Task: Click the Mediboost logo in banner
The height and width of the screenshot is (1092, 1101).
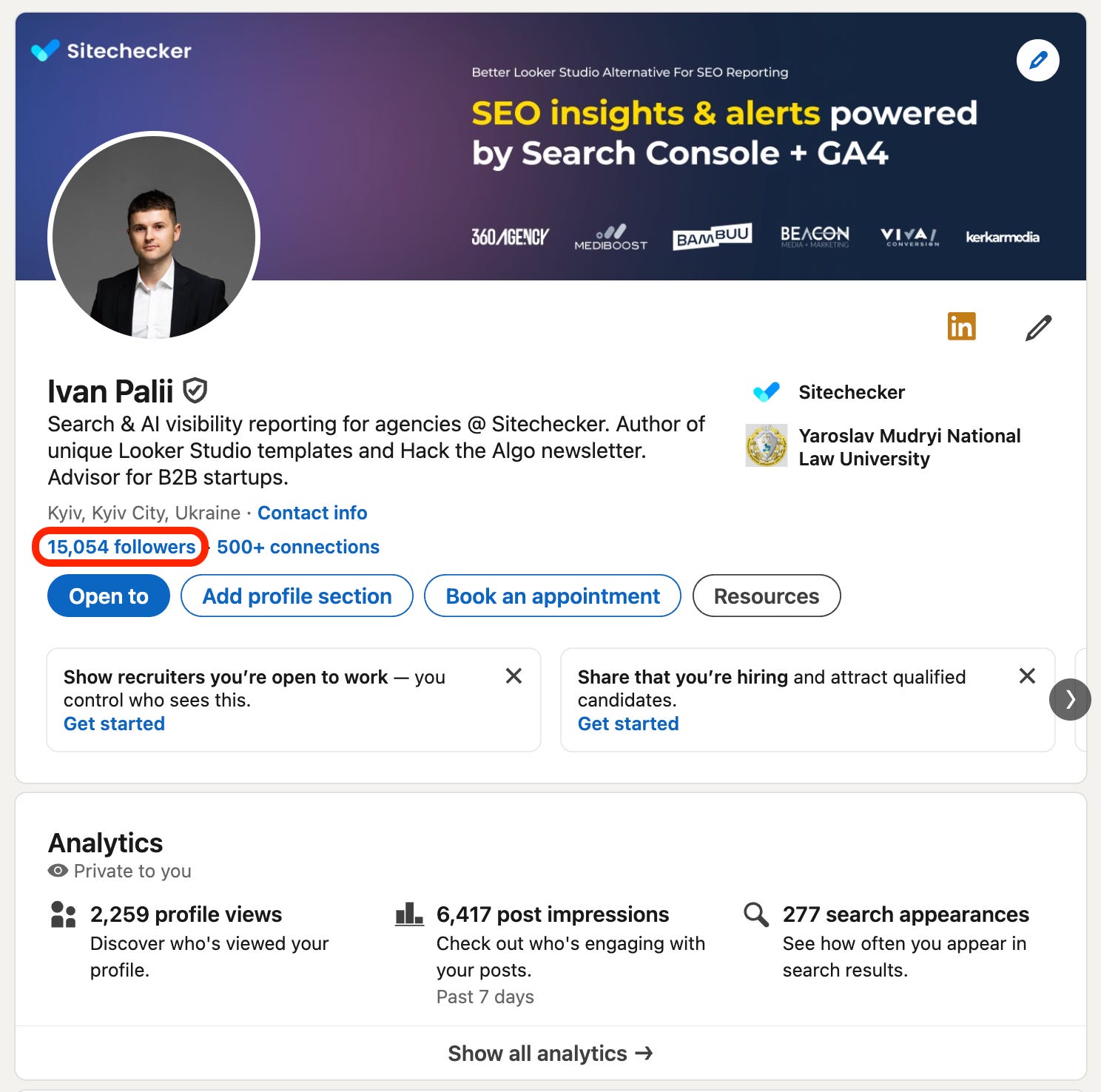Action: click(x=610, y=237)
